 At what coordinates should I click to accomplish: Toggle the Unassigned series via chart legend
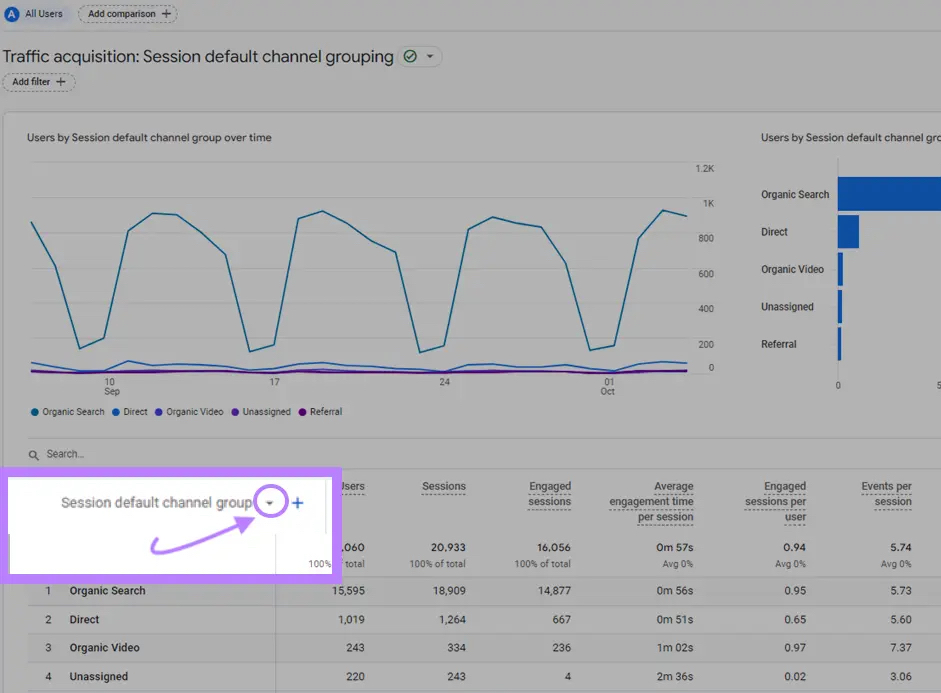[261, 411]
